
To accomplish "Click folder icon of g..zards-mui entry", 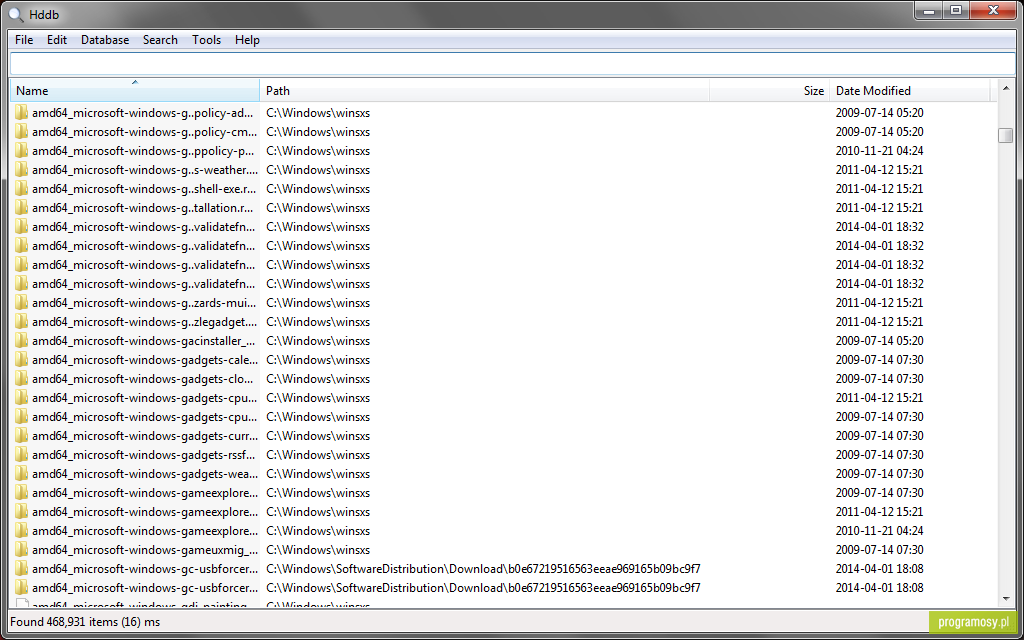I will pyautogui.click(x=22, y=303).
